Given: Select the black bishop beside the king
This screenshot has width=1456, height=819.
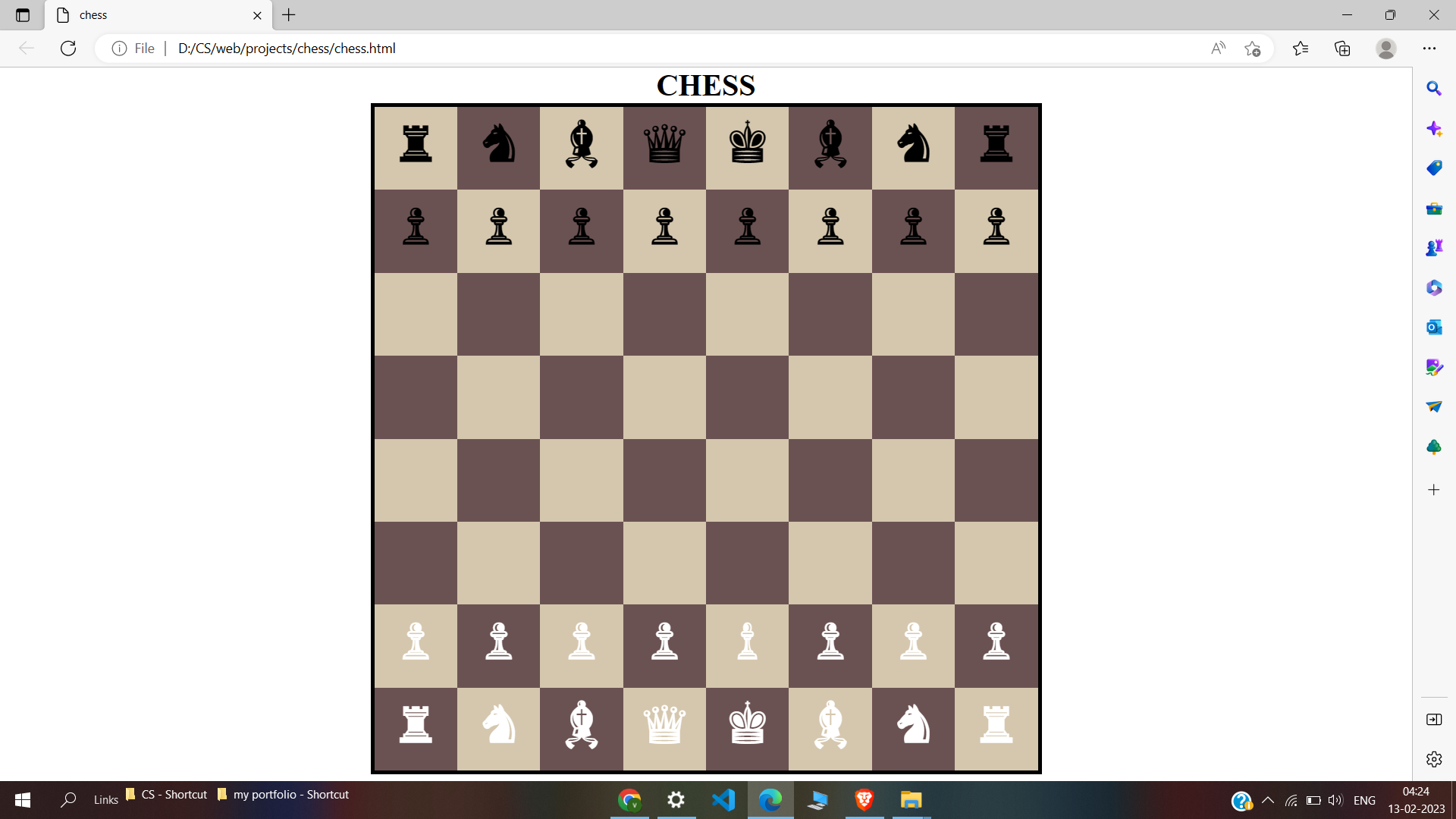Looking at the screenshot, I should coord(830,144).
